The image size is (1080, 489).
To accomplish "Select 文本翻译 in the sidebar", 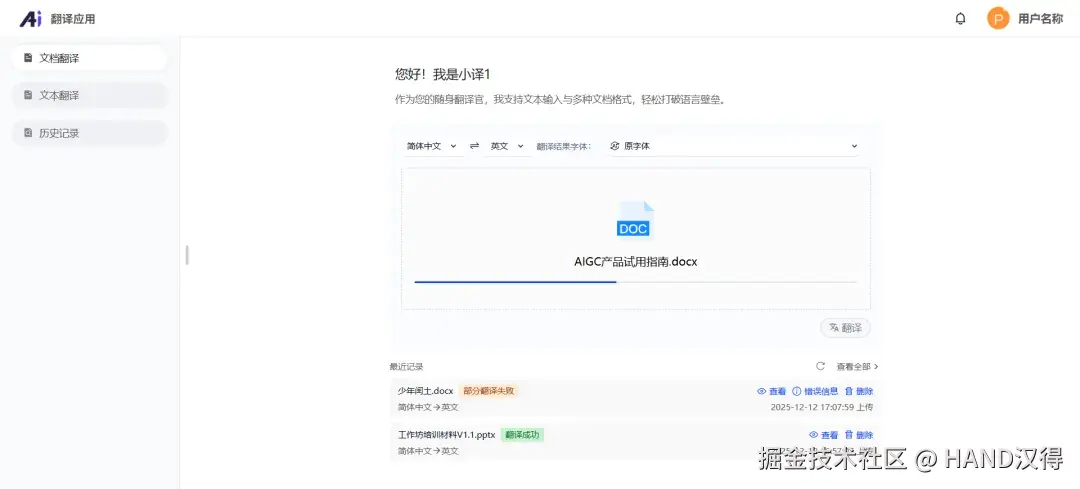I will pyautogui.click(x=90, y=95).
